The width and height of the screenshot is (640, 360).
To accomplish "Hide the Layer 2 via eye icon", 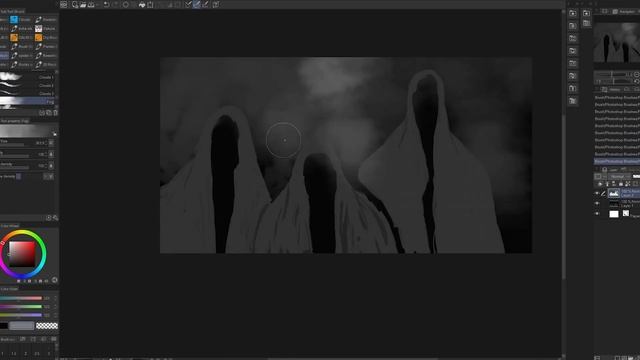I will click(x=597, y=193).
